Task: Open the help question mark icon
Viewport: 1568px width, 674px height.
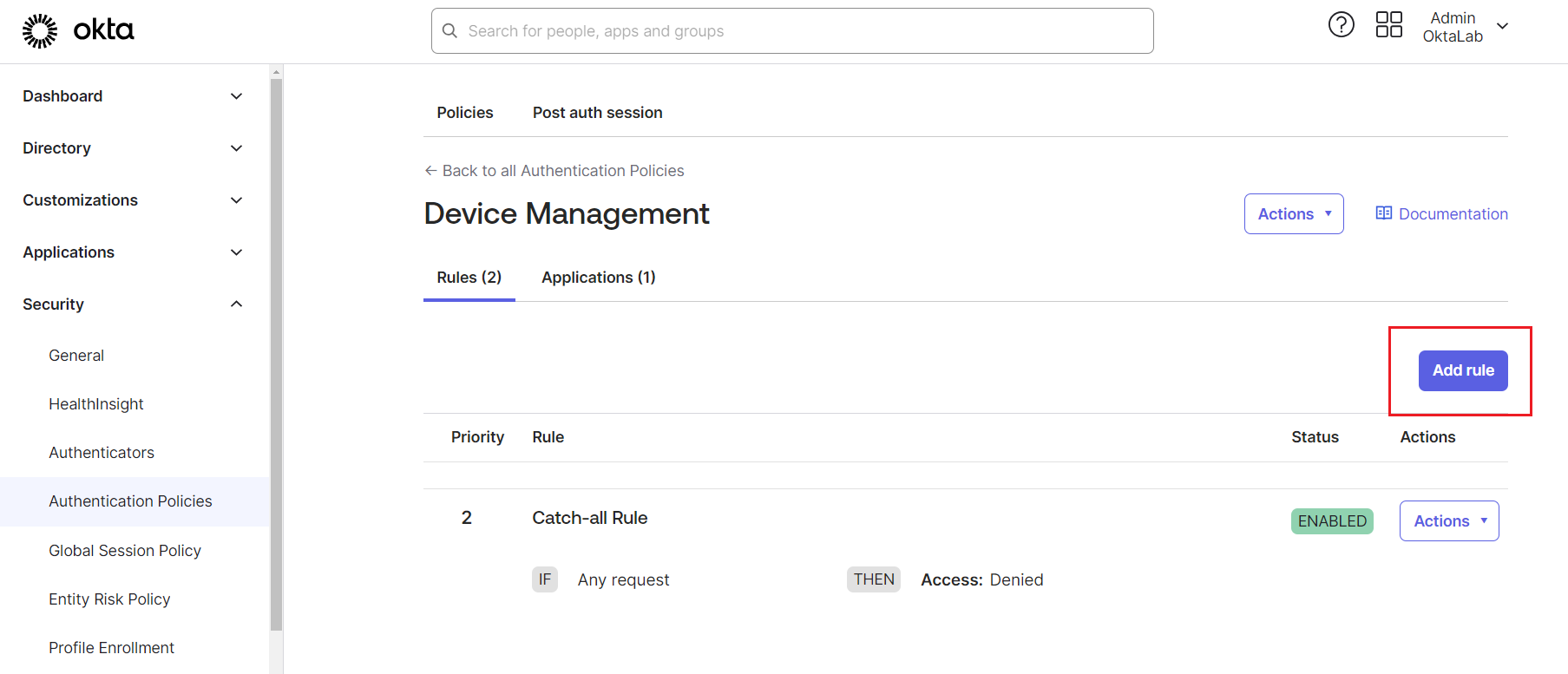Action: [1341, 25]
